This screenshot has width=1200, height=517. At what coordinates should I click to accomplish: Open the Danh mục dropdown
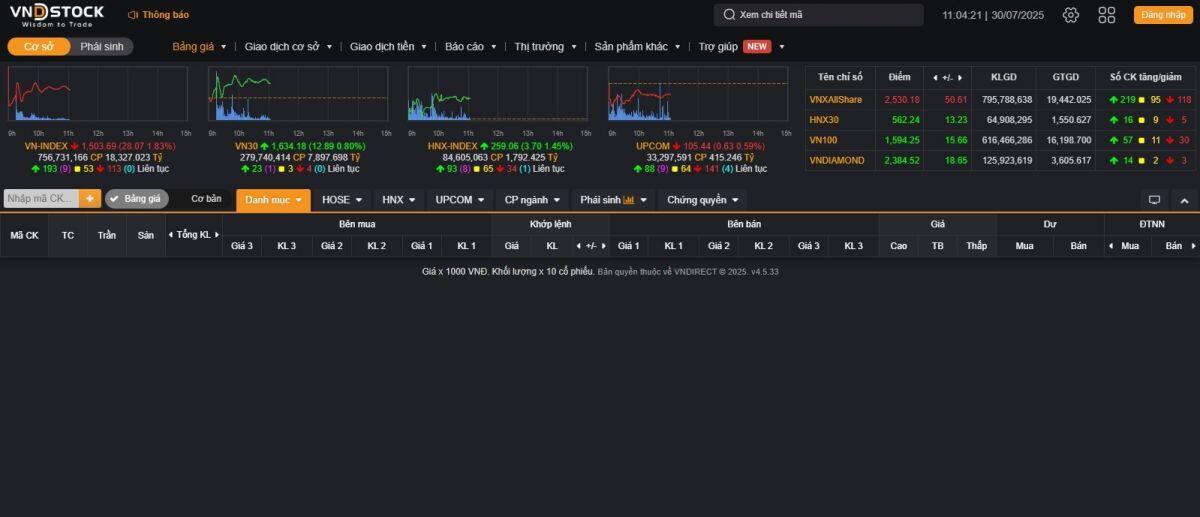[x=273, y=200]
